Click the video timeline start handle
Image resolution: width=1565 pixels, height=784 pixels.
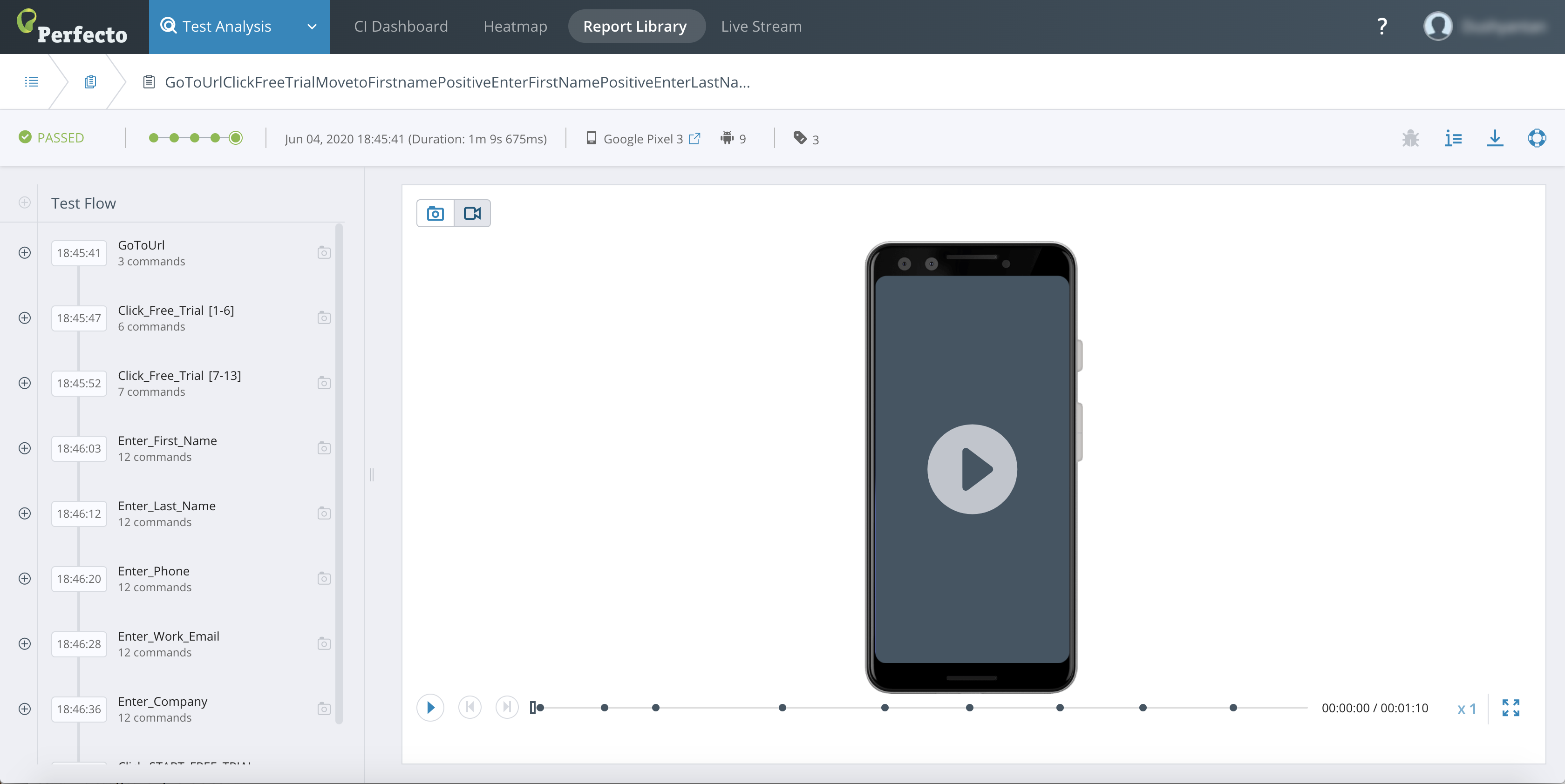click(533, 708)
